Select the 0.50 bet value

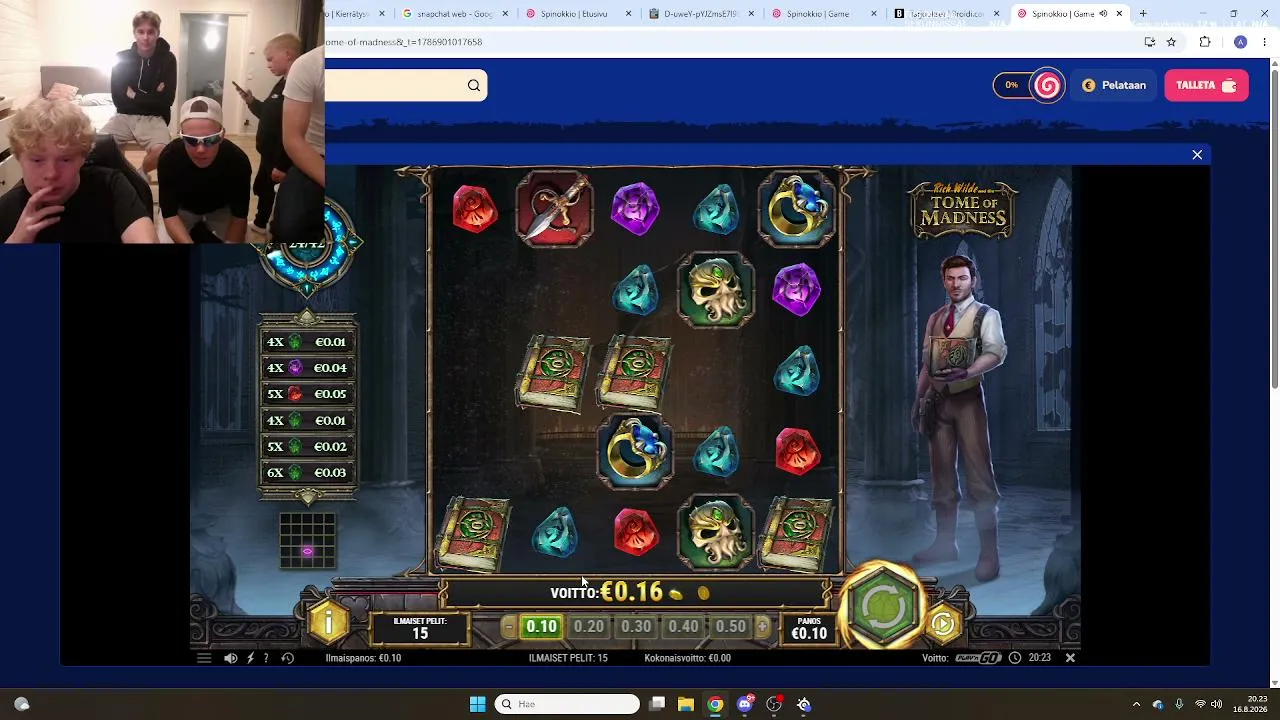coord(730,627)
